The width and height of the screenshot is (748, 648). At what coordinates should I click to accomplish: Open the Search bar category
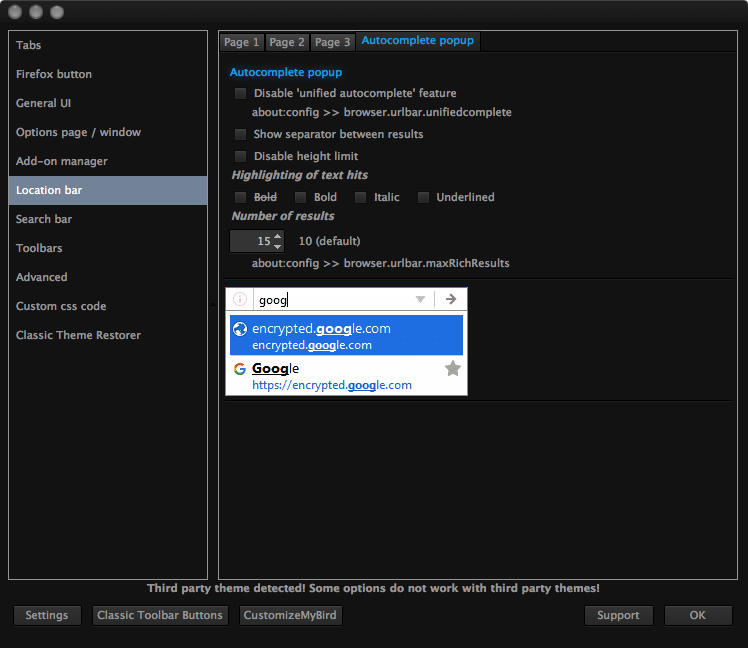click(108, 219)
